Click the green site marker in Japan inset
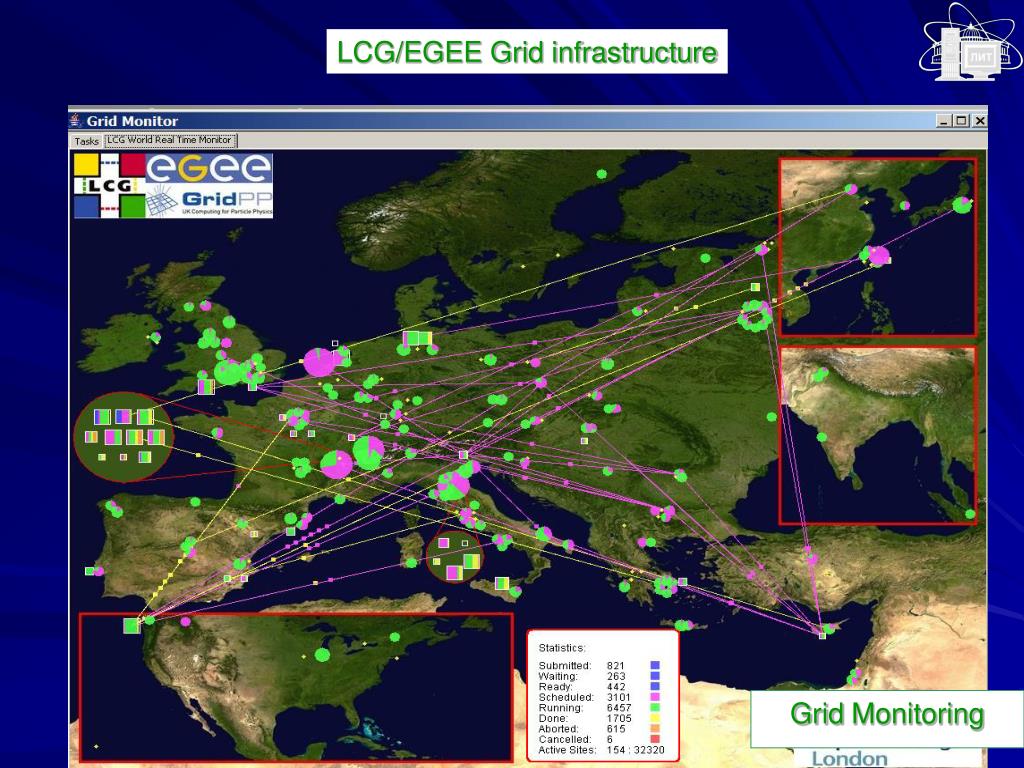This screenshot has width=1024, height=768. tap(961, 204)
